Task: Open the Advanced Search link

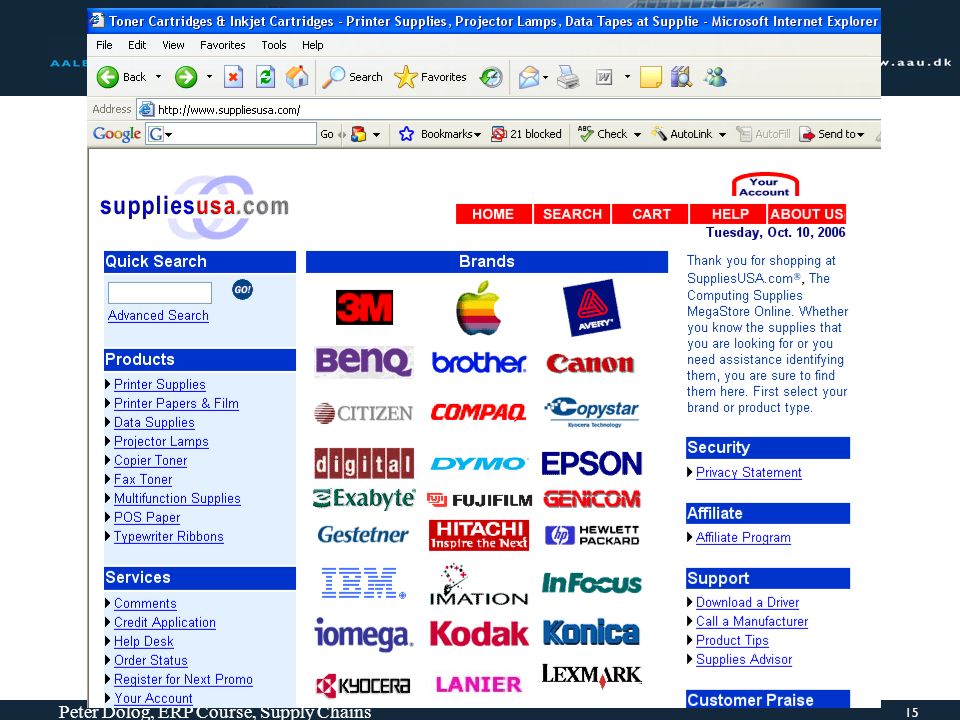Action: pos(158,315)
